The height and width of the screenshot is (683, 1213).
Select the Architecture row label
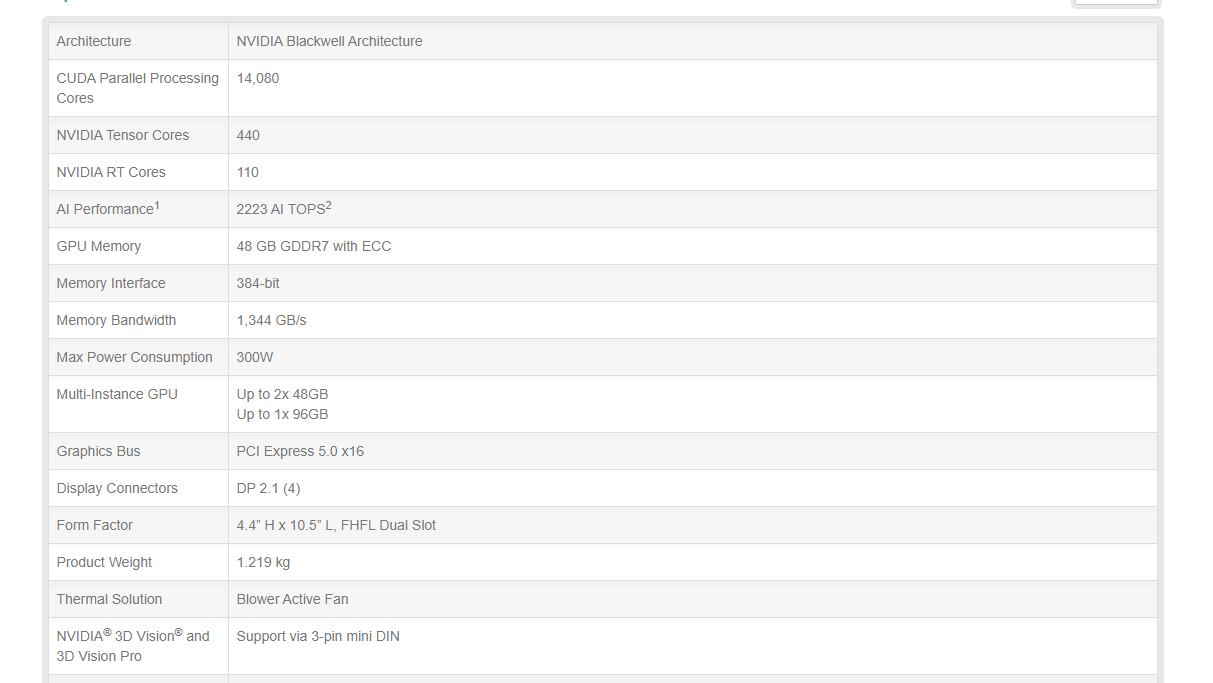pos(94,41)
